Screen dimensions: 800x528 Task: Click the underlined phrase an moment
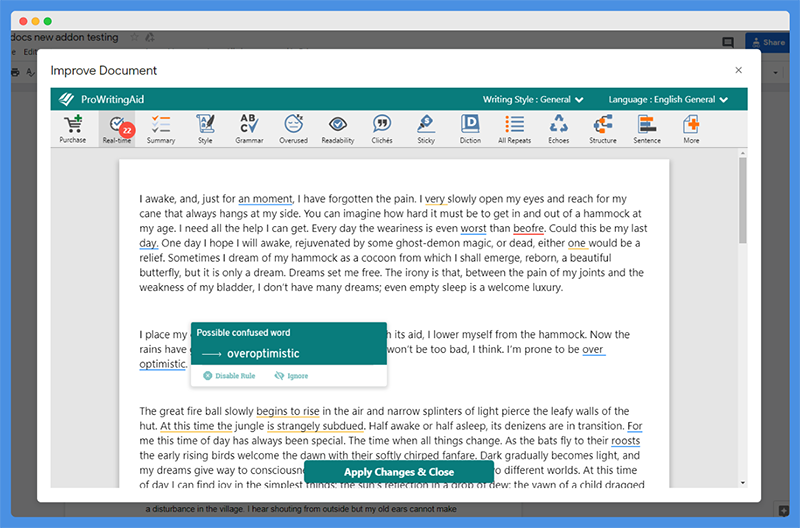click(x=265, y=198)
